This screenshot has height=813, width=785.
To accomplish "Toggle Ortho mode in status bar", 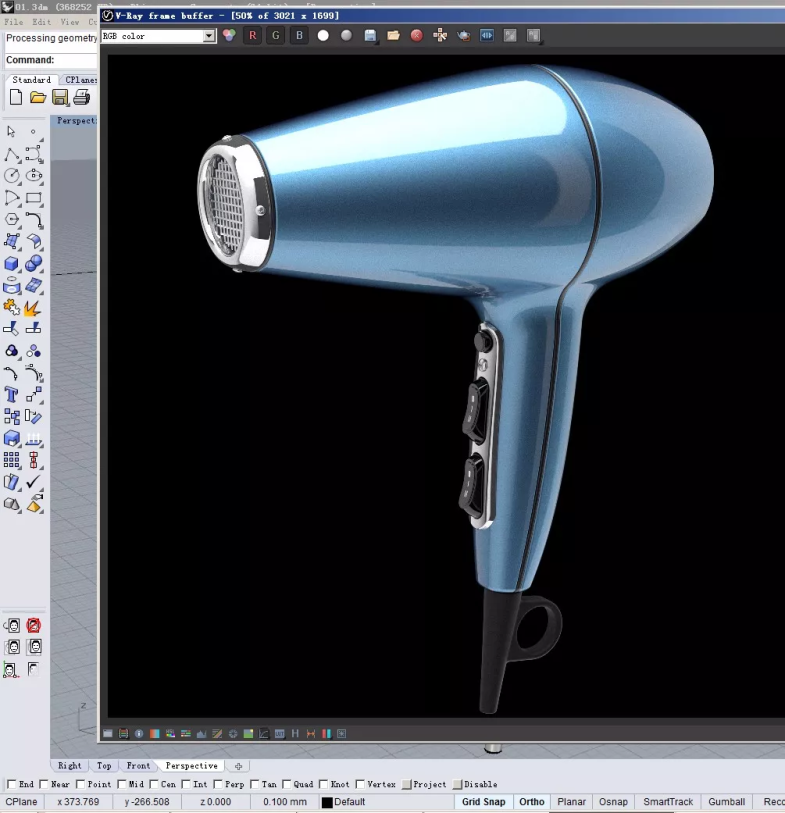I will click(x=532, y=802).
